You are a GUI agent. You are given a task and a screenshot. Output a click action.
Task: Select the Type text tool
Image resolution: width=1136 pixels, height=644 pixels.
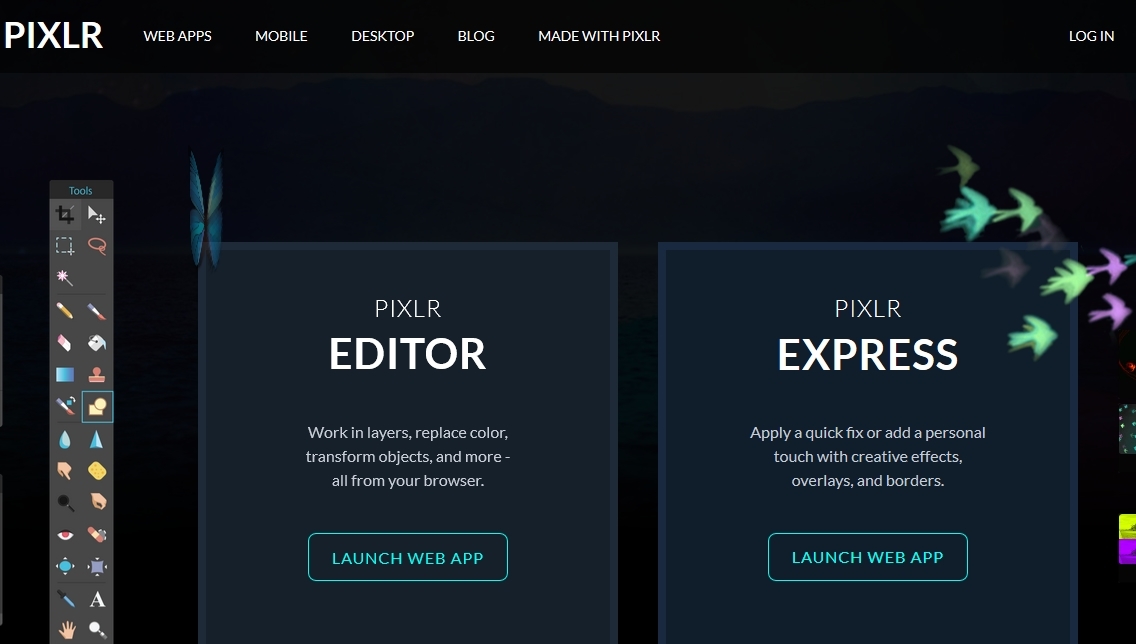tap(96, 599)
